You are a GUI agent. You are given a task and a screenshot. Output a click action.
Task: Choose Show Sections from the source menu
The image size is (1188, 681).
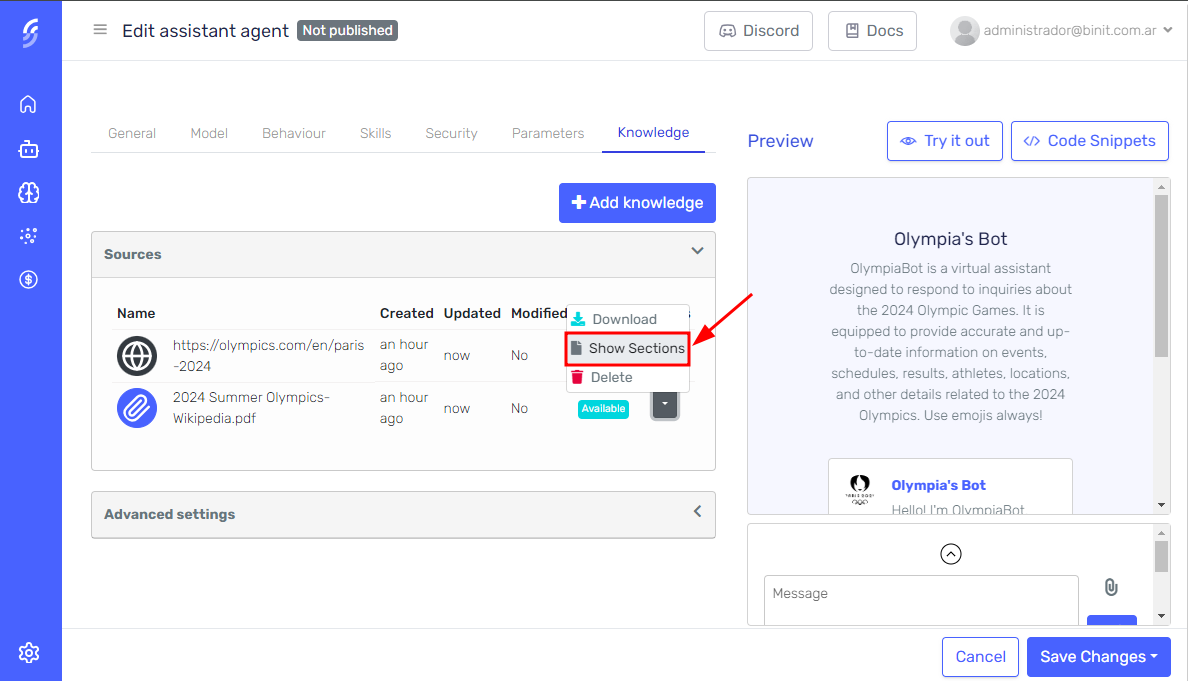pyautogui.click(x=627, y=348)
